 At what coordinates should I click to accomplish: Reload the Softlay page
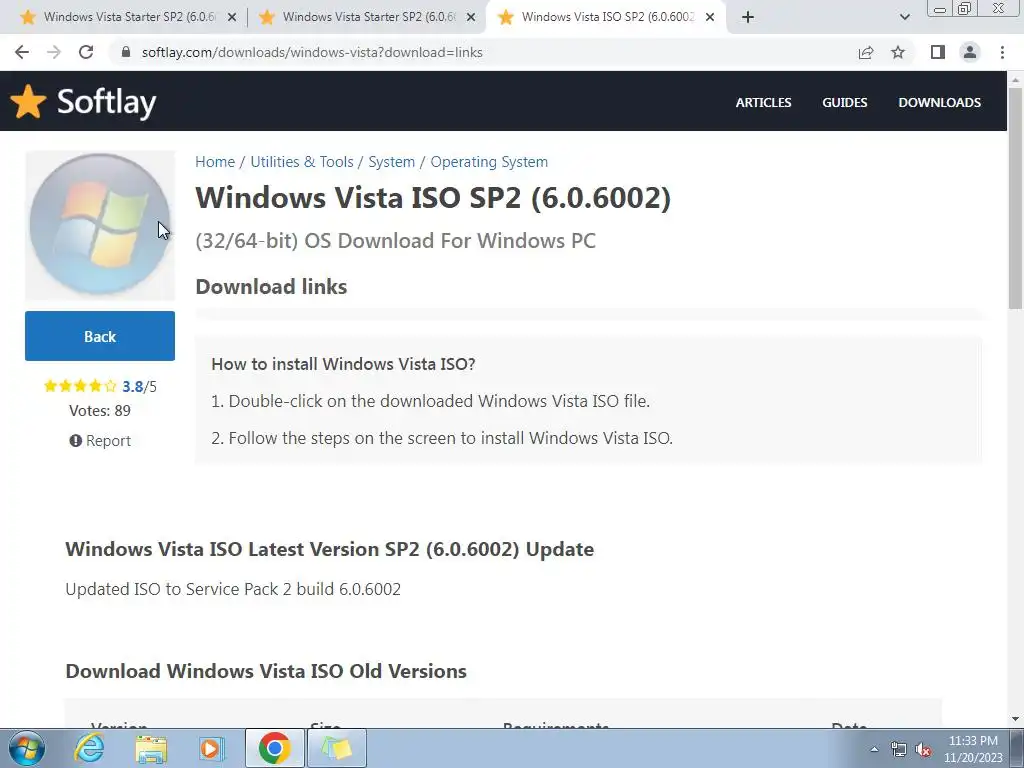pyautogui.click(x=86, y=52)
